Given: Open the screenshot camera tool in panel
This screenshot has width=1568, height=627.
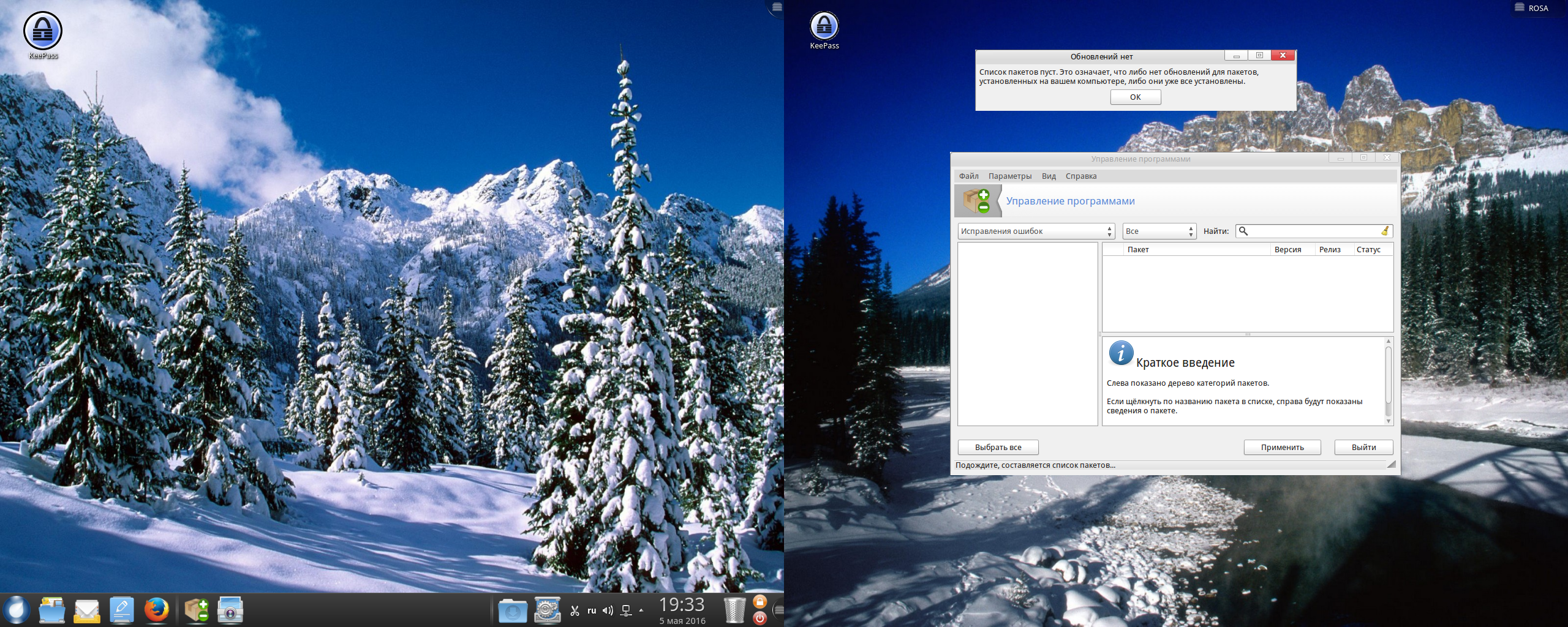Looking at the screenshot, I should pos(230,610).
